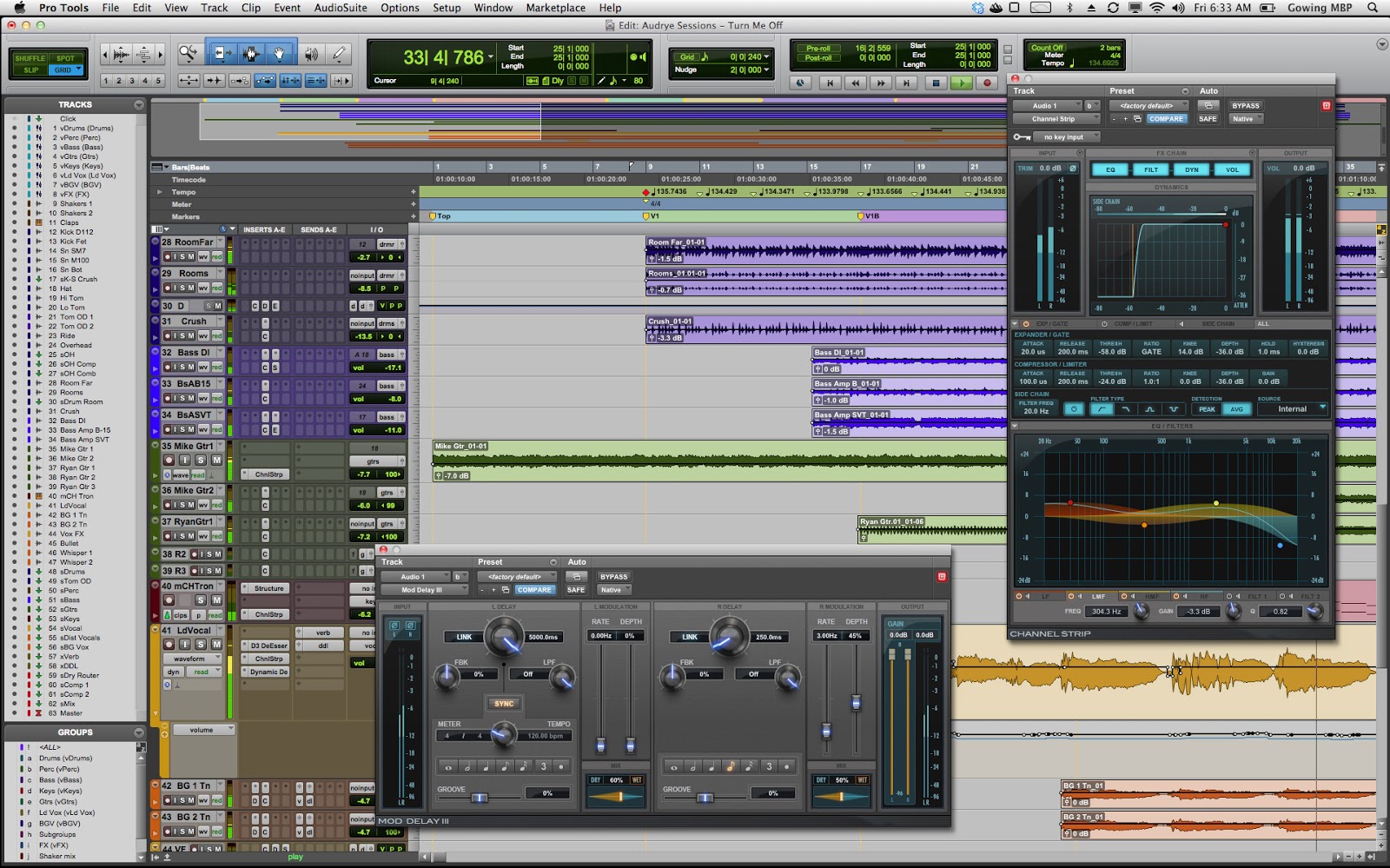The height and width of the screenshot is (868, 1390).
Task: Solo the Crush track
Action: click(183, 336)
